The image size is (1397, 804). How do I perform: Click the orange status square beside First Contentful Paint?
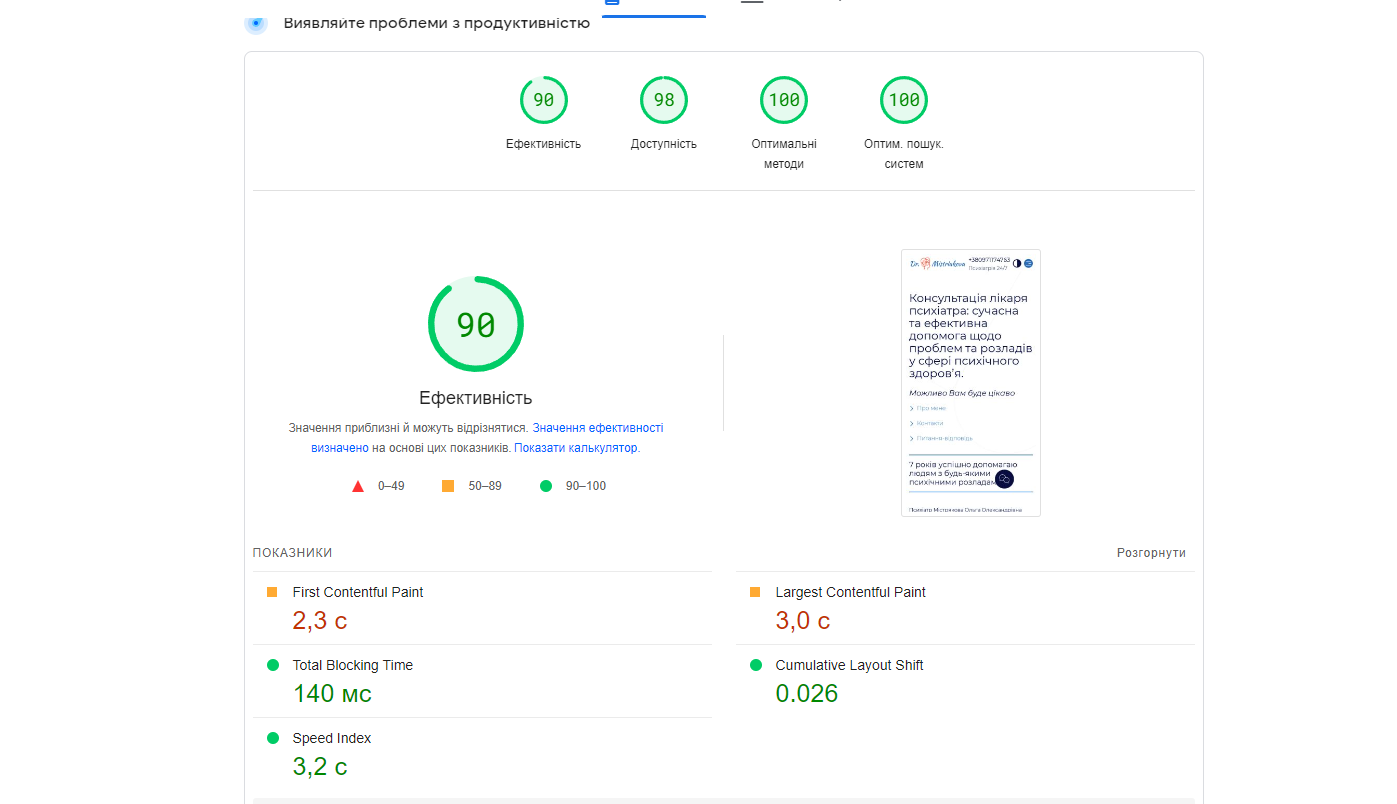click(272, 592)
